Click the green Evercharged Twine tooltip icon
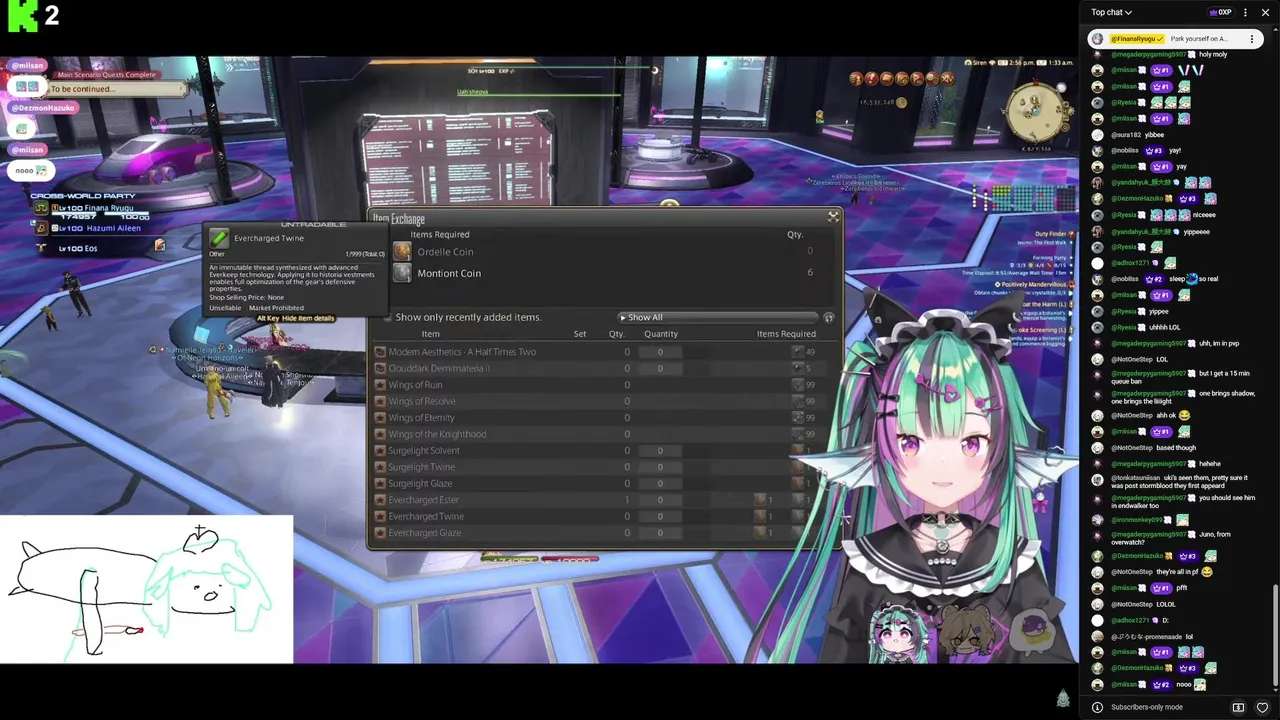 (x=218, y=239)
